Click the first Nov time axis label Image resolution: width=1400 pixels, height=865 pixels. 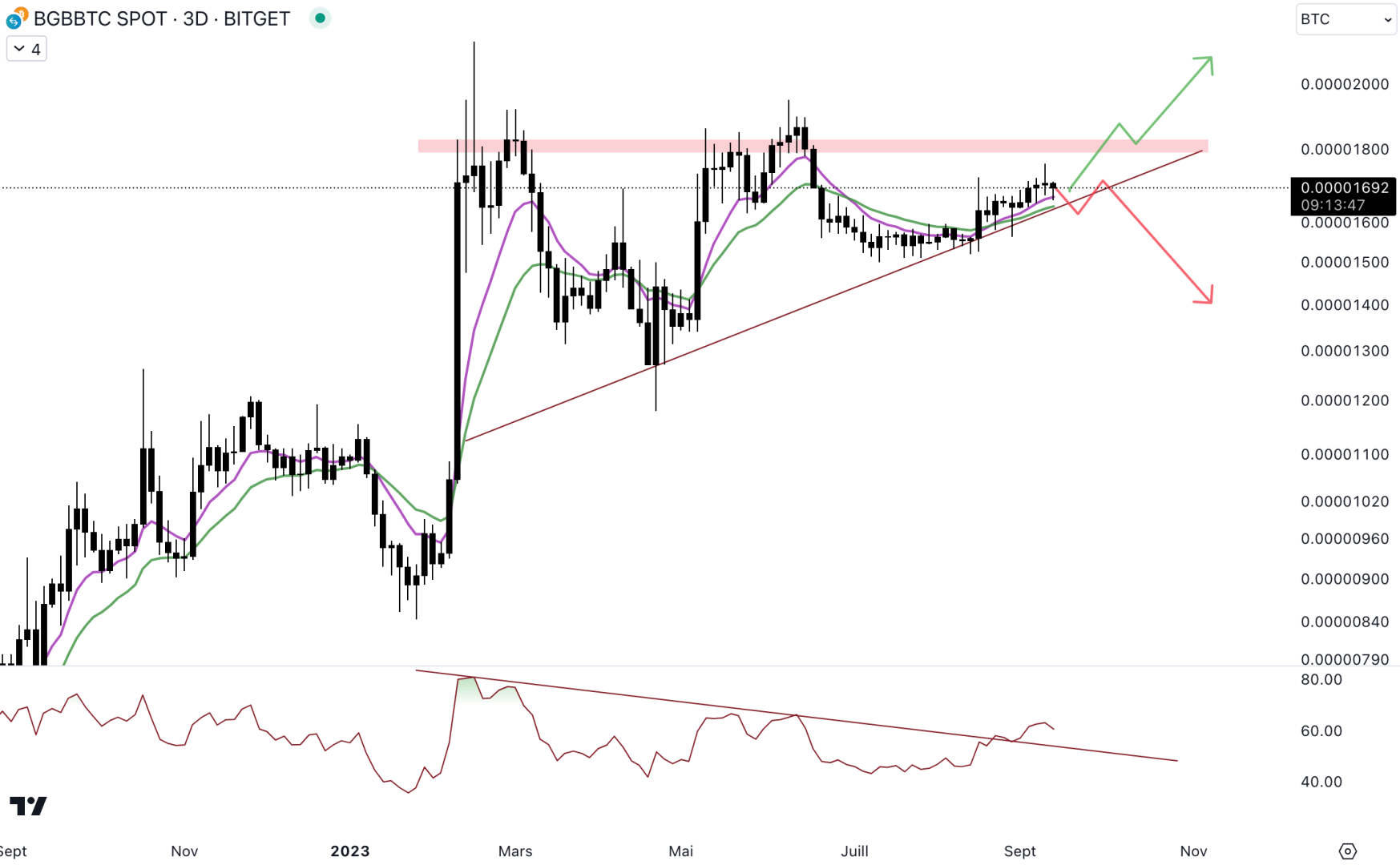[184, 851]
